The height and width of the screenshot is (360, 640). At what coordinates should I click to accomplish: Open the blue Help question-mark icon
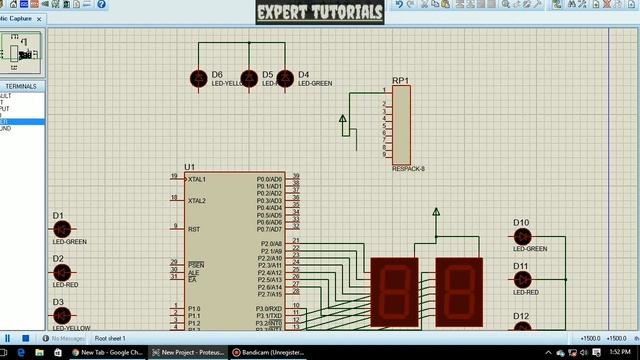[101, 4]
